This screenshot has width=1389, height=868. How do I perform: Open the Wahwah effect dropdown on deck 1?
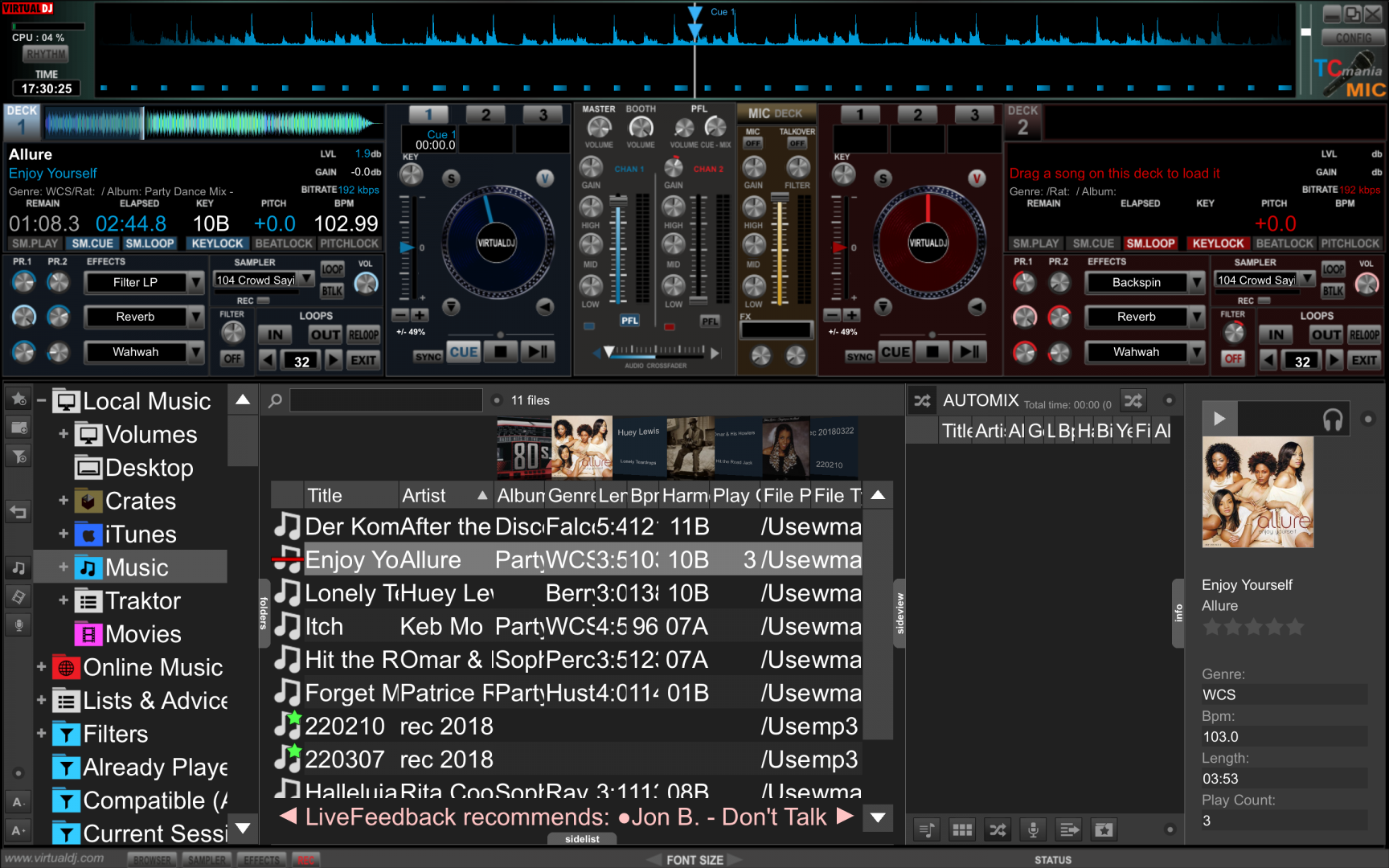195,352
